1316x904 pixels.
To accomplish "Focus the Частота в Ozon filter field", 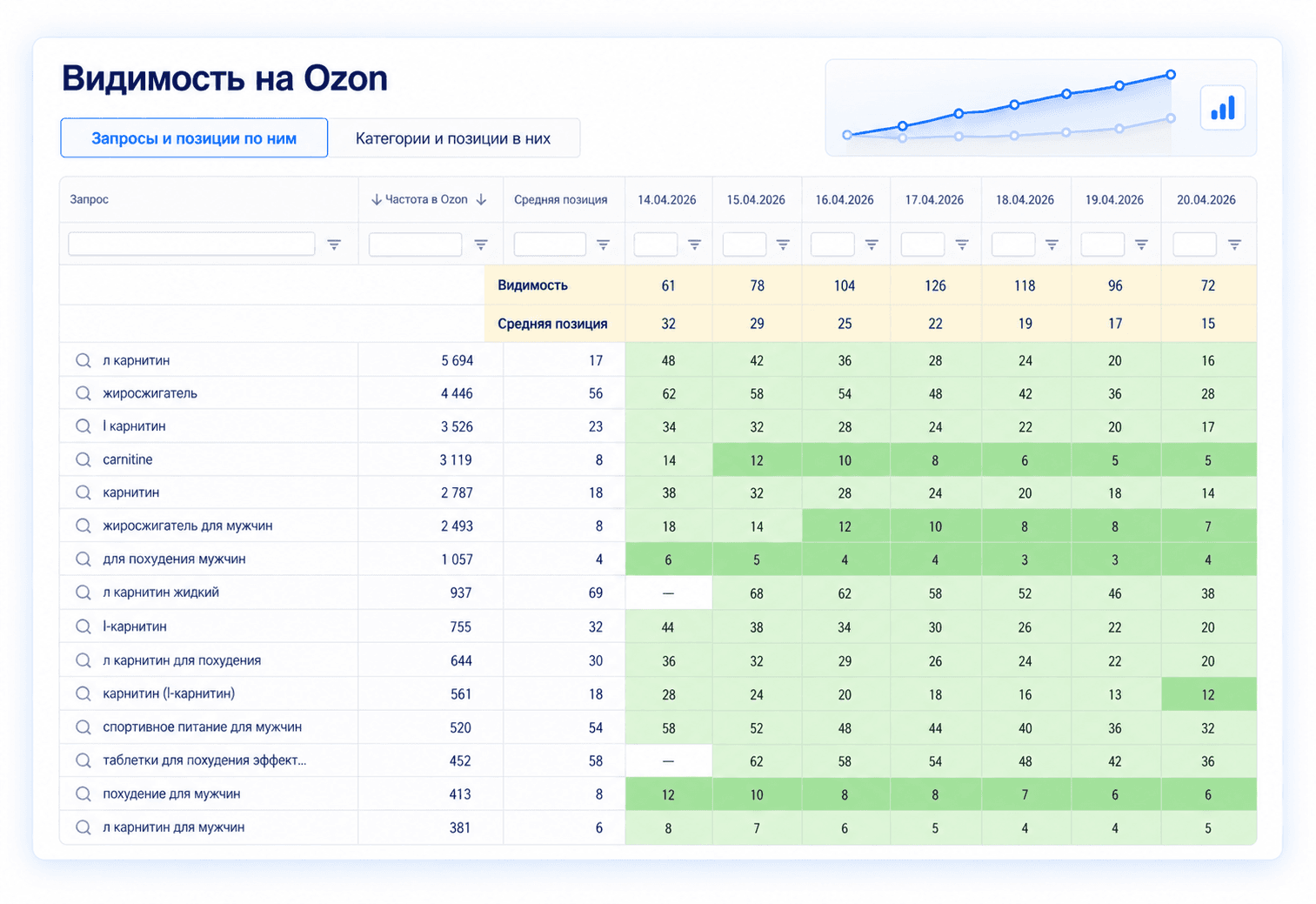I will [x=415, y=244].
